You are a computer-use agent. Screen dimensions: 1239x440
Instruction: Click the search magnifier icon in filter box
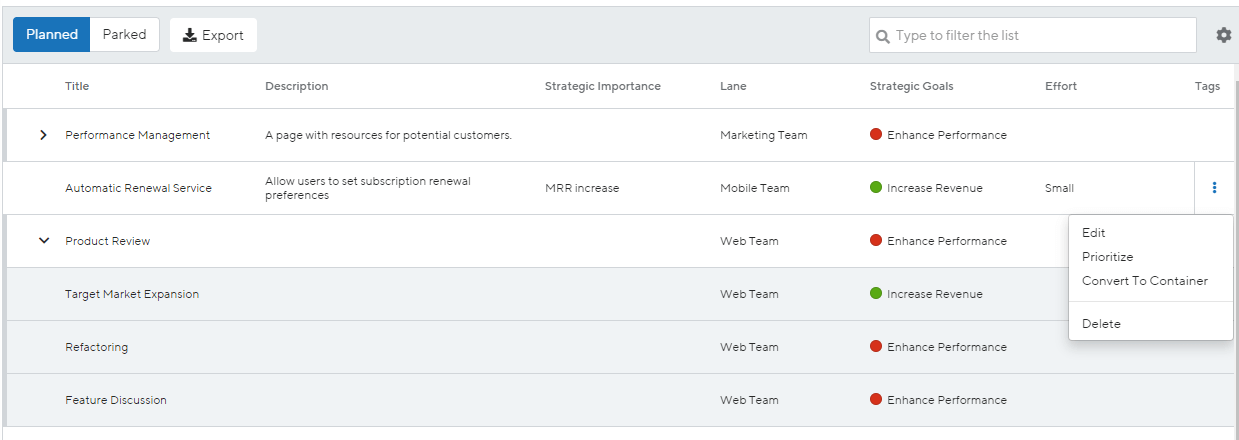[x=883, y=36]
